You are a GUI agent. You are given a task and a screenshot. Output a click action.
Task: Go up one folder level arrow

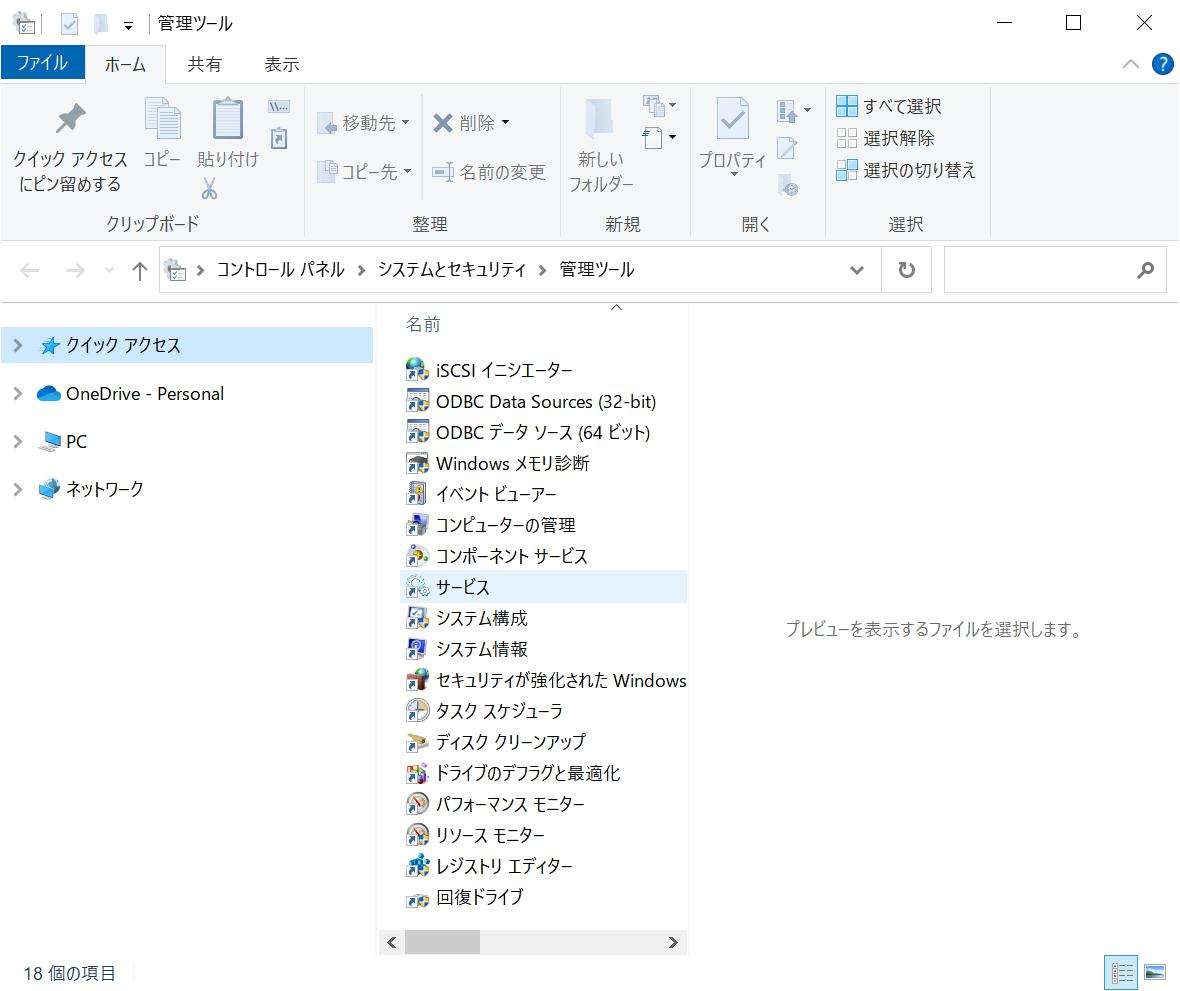tap(139, 270)
